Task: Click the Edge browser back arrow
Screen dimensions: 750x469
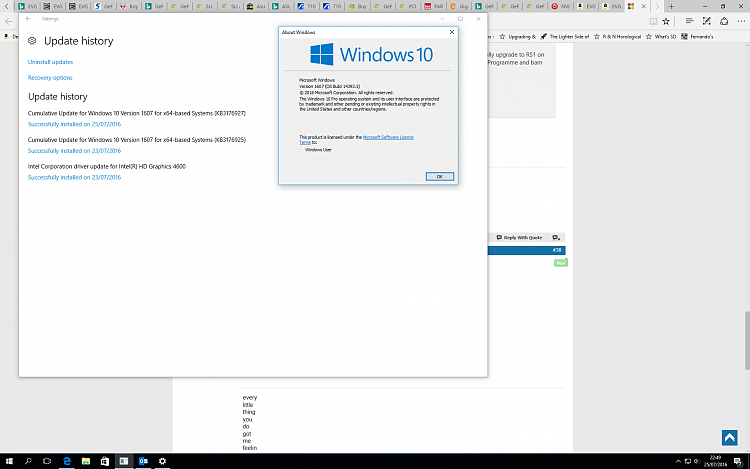Action: click(9, 22)
